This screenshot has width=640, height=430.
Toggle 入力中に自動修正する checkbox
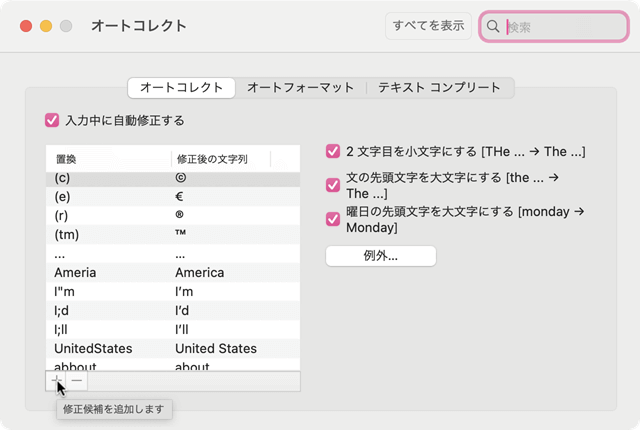(x=53, y=120)
